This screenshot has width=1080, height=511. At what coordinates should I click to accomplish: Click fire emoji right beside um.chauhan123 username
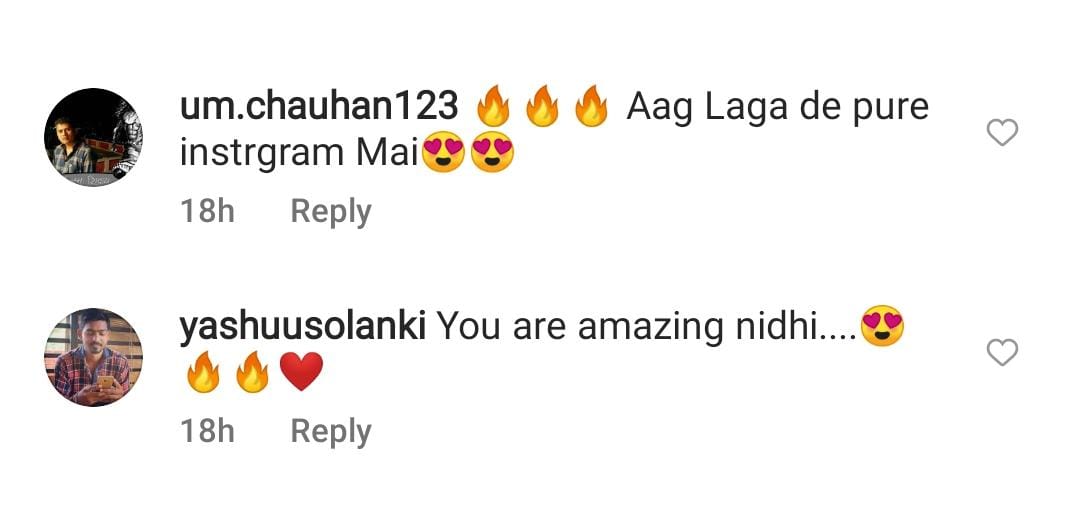point(492,107)
